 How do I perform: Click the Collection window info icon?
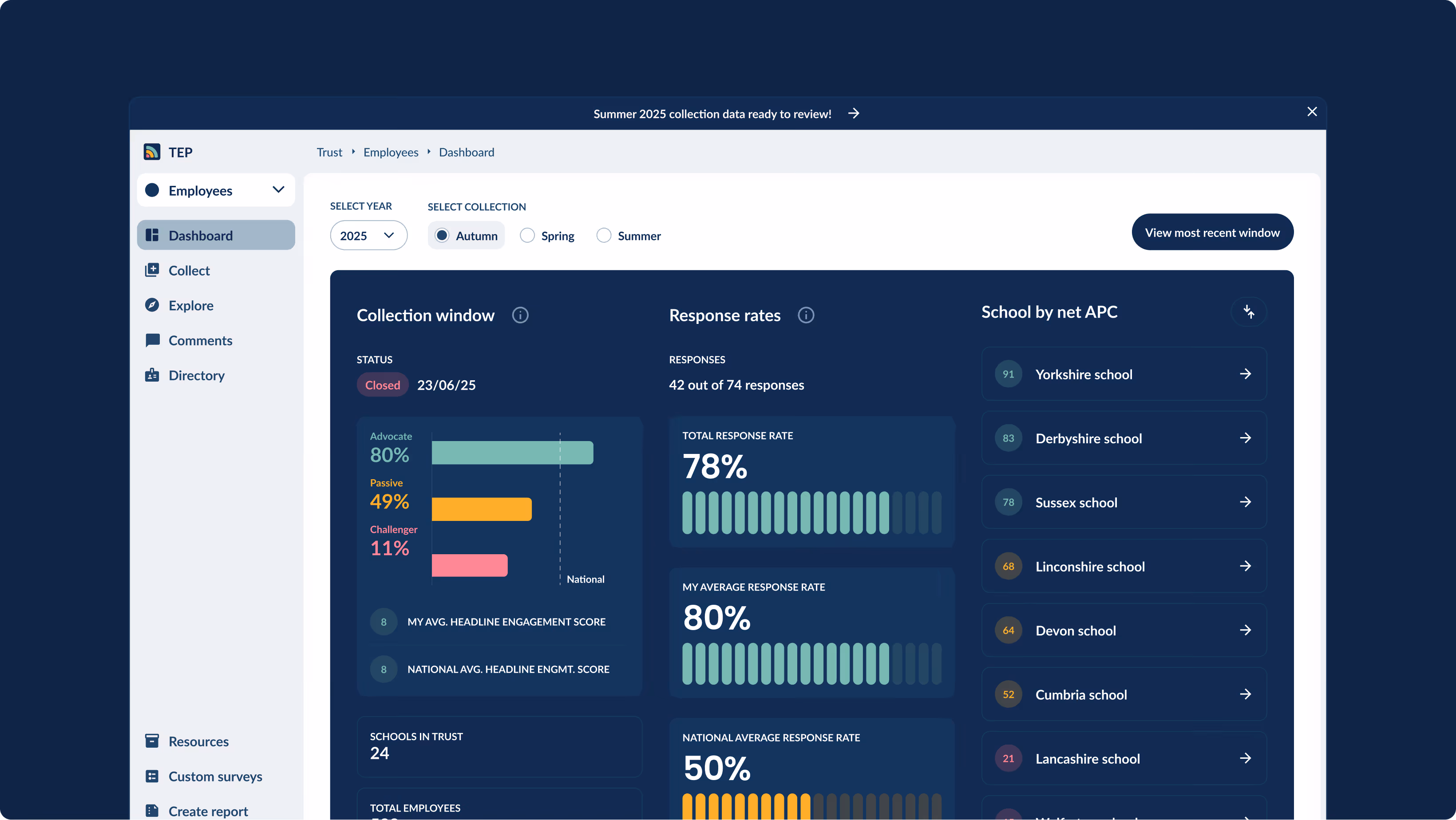point(520,315)
